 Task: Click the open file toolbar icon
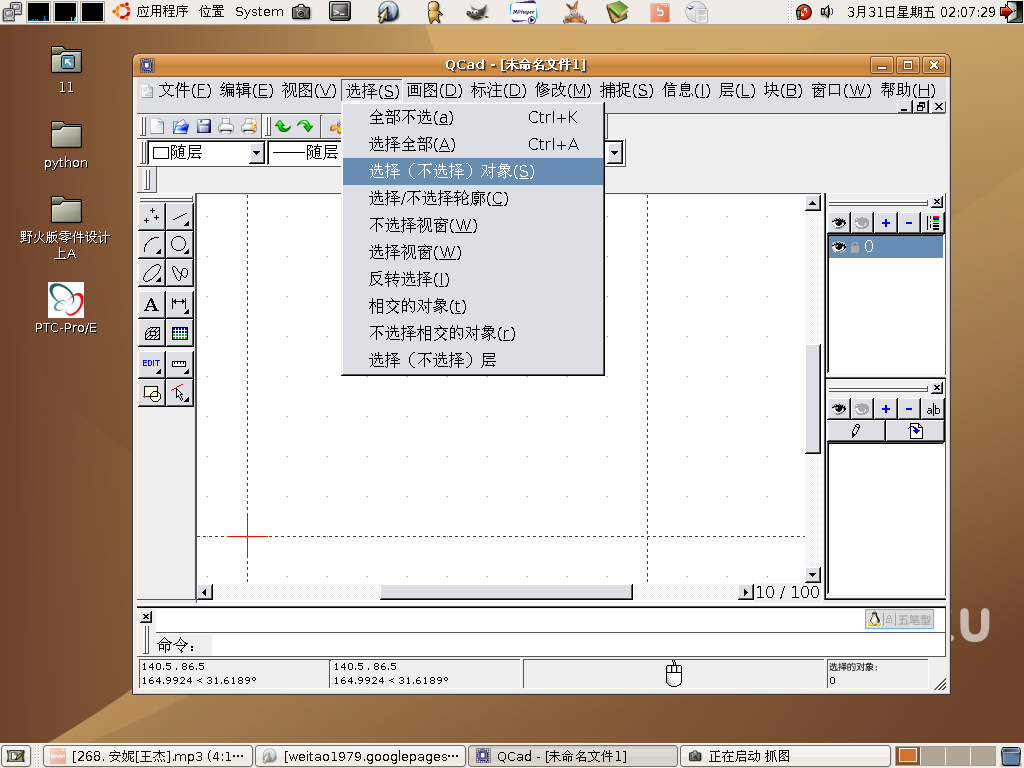click(x=180, y=126)
